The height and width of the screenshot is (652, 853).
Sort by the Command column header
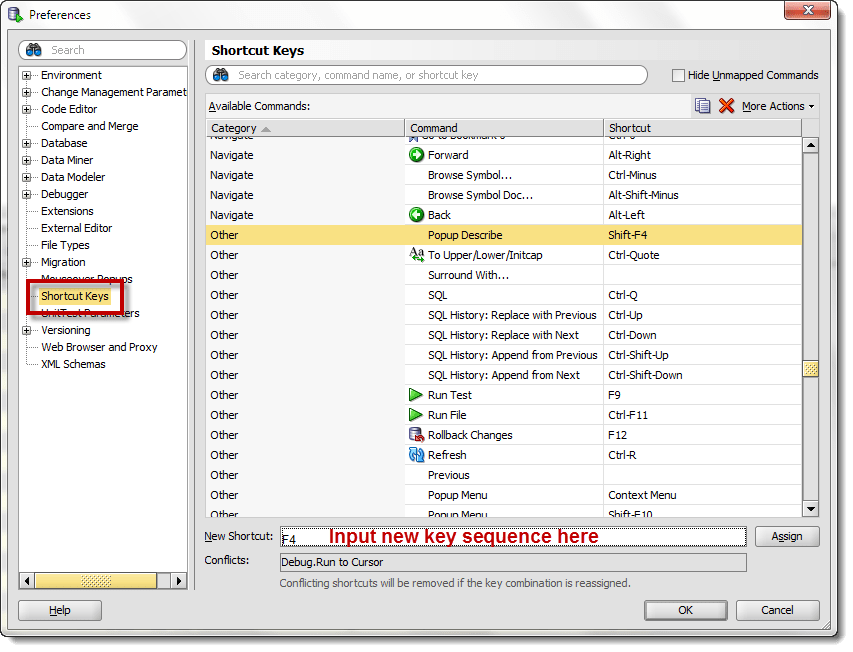click(x=504, y=128)
